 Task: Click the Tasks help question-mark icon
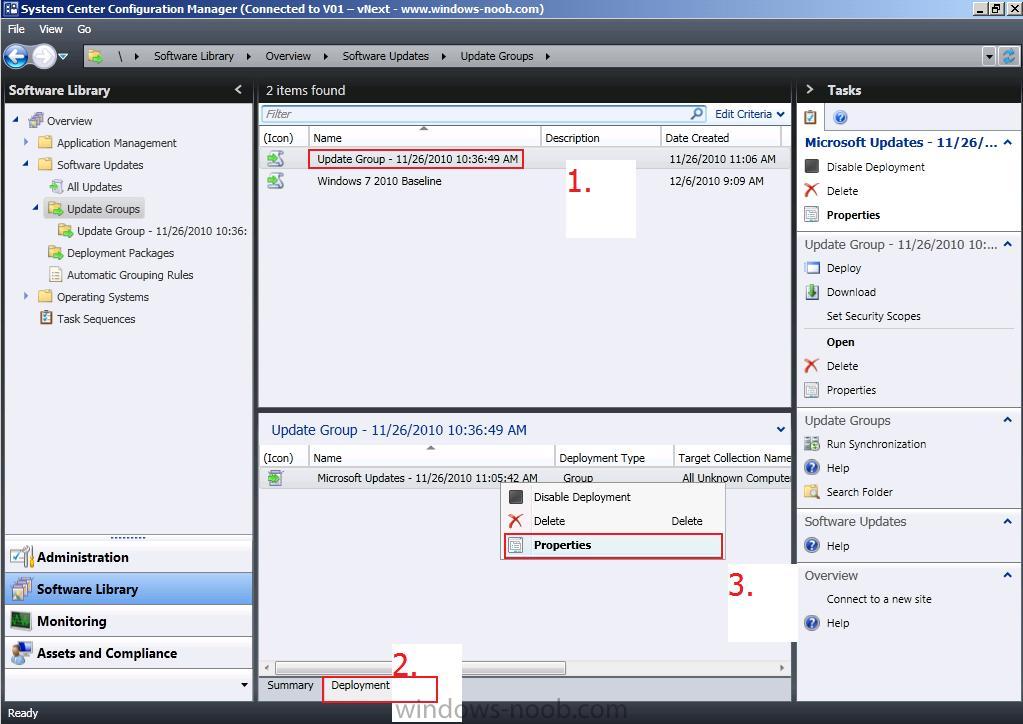pos(840,117)
